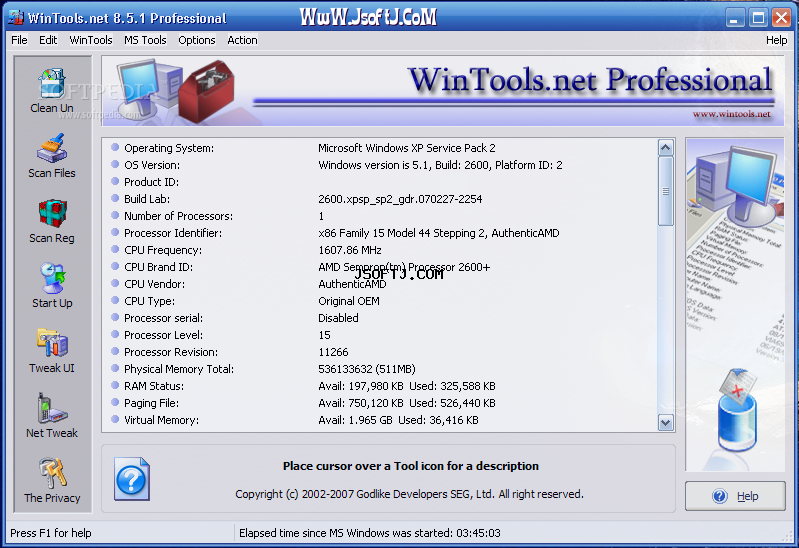
Task: Click the copyright notice text
Action: [409, 494]
